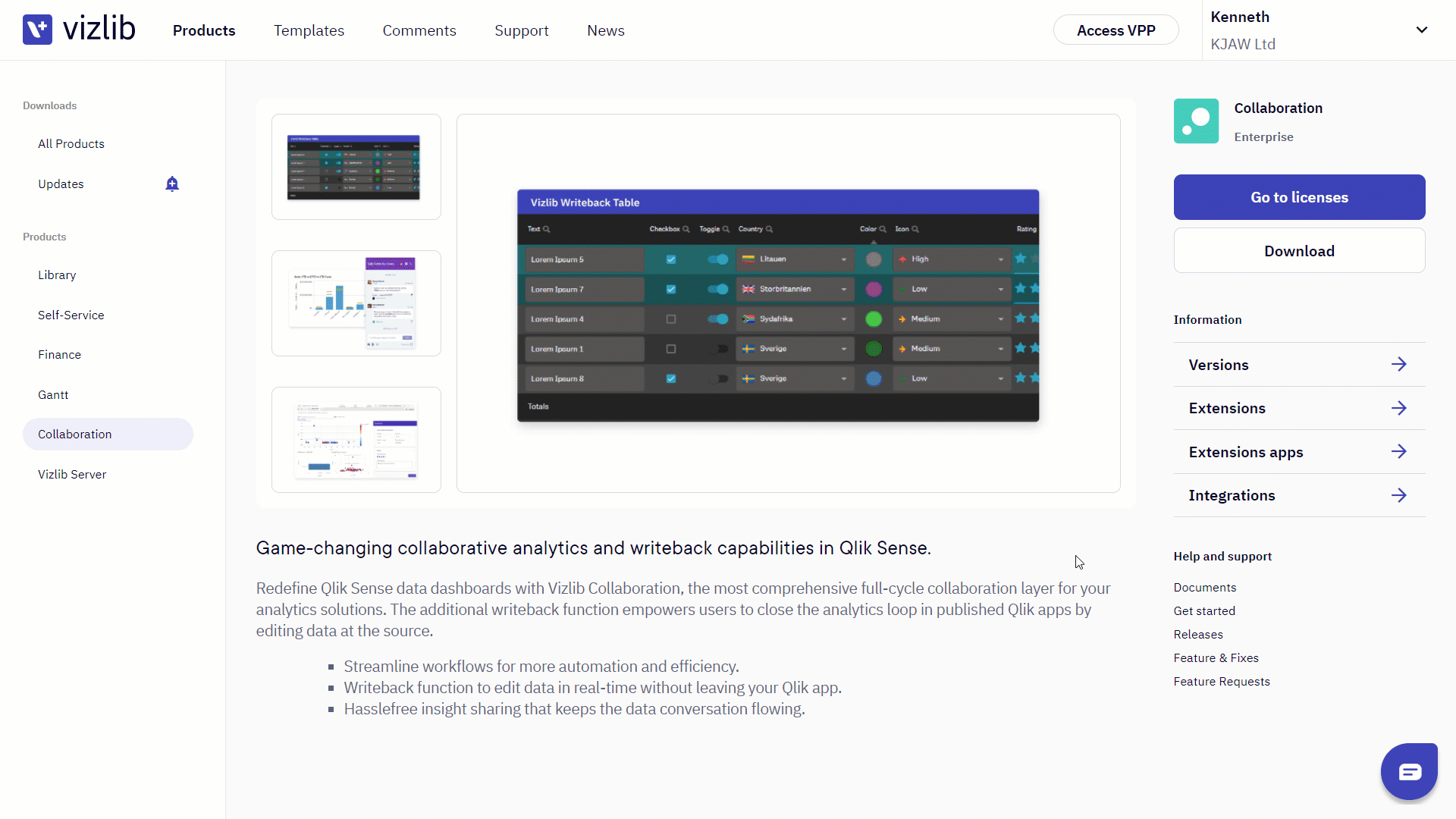Select the second screenshot thumbnail
Viewport: 1456px width, 819px height.
[356, 303]
